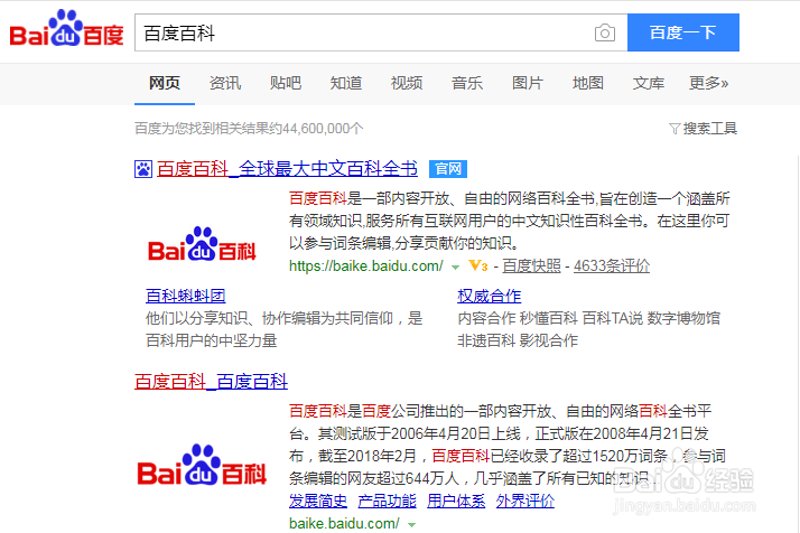Image resolution: width=800 pixels, height=533 pixels.
Task: Click the Baidu logo in the header
Action: 66,29
